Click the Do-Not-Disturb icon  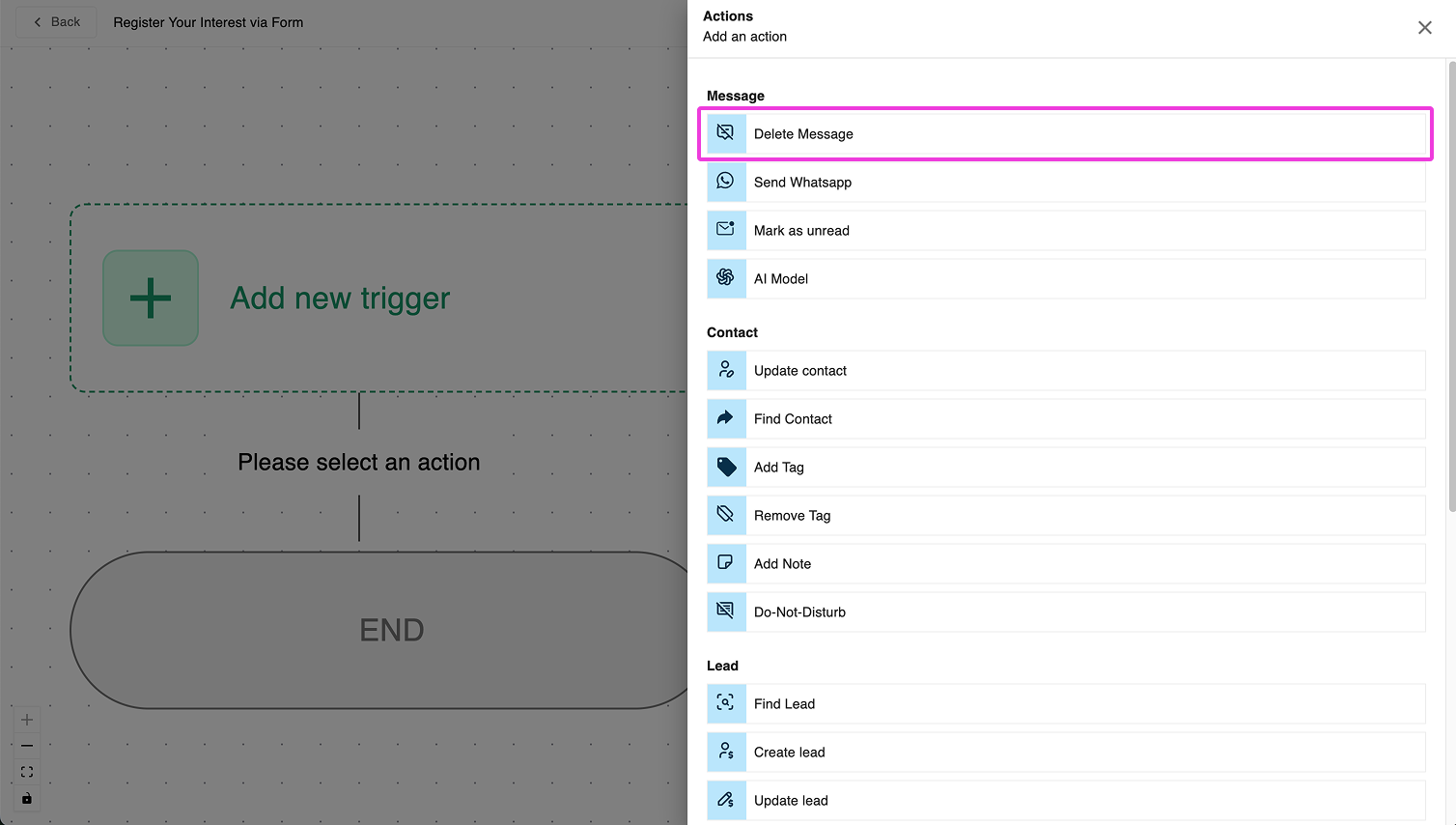click(726, 612)
